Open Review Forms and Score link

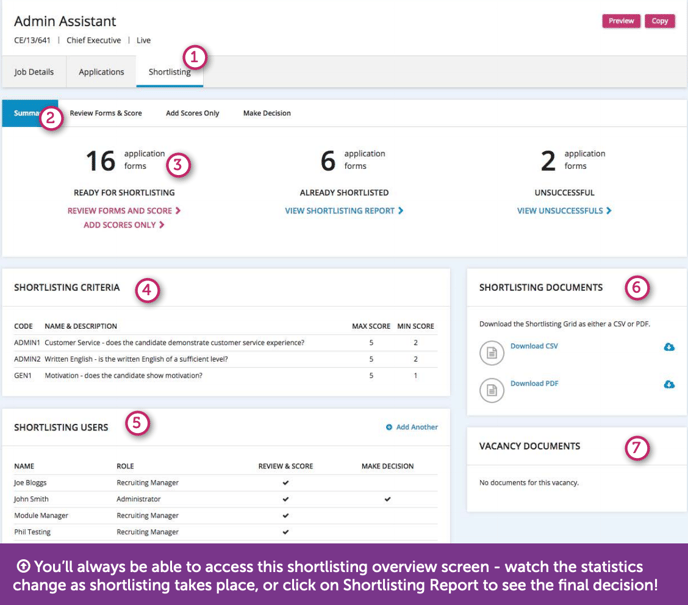124,211
